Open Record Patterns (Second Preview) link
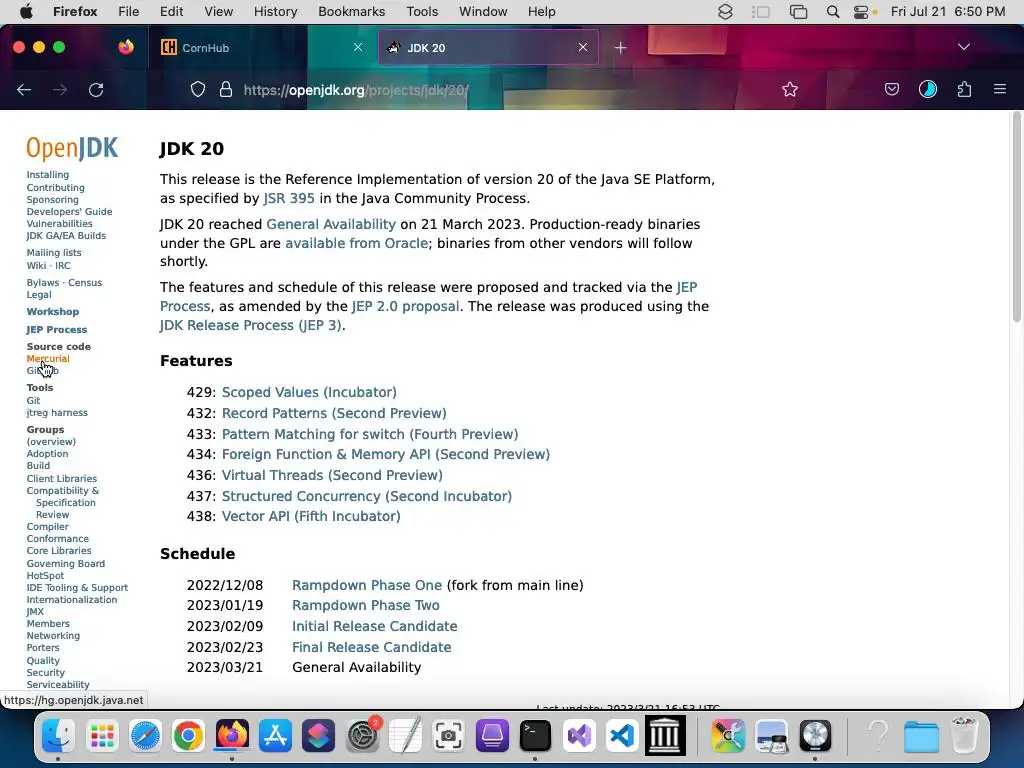Screen dimensions: 1024x768 click(334, 413)
